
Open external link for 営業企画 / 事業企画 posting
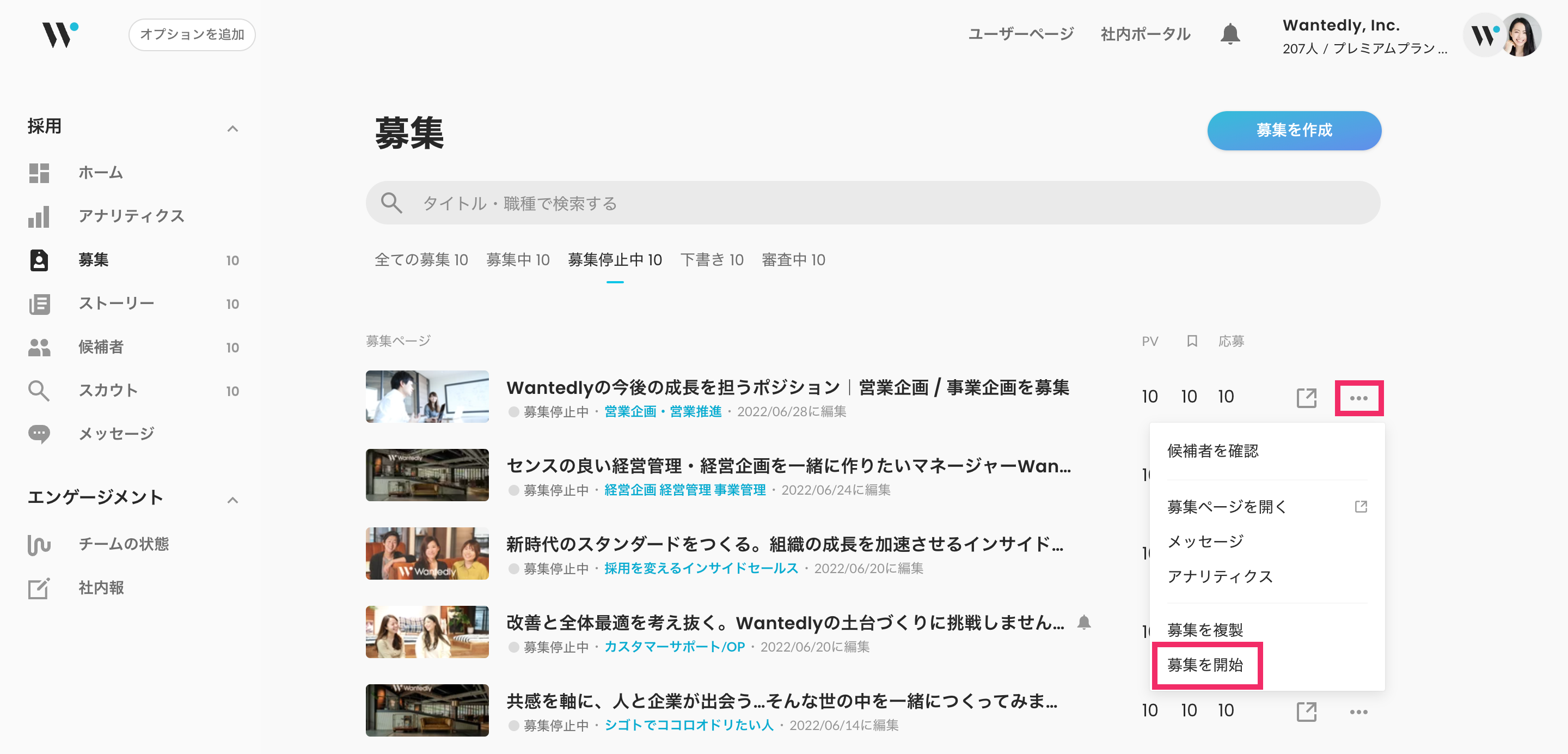[1306, 398]
